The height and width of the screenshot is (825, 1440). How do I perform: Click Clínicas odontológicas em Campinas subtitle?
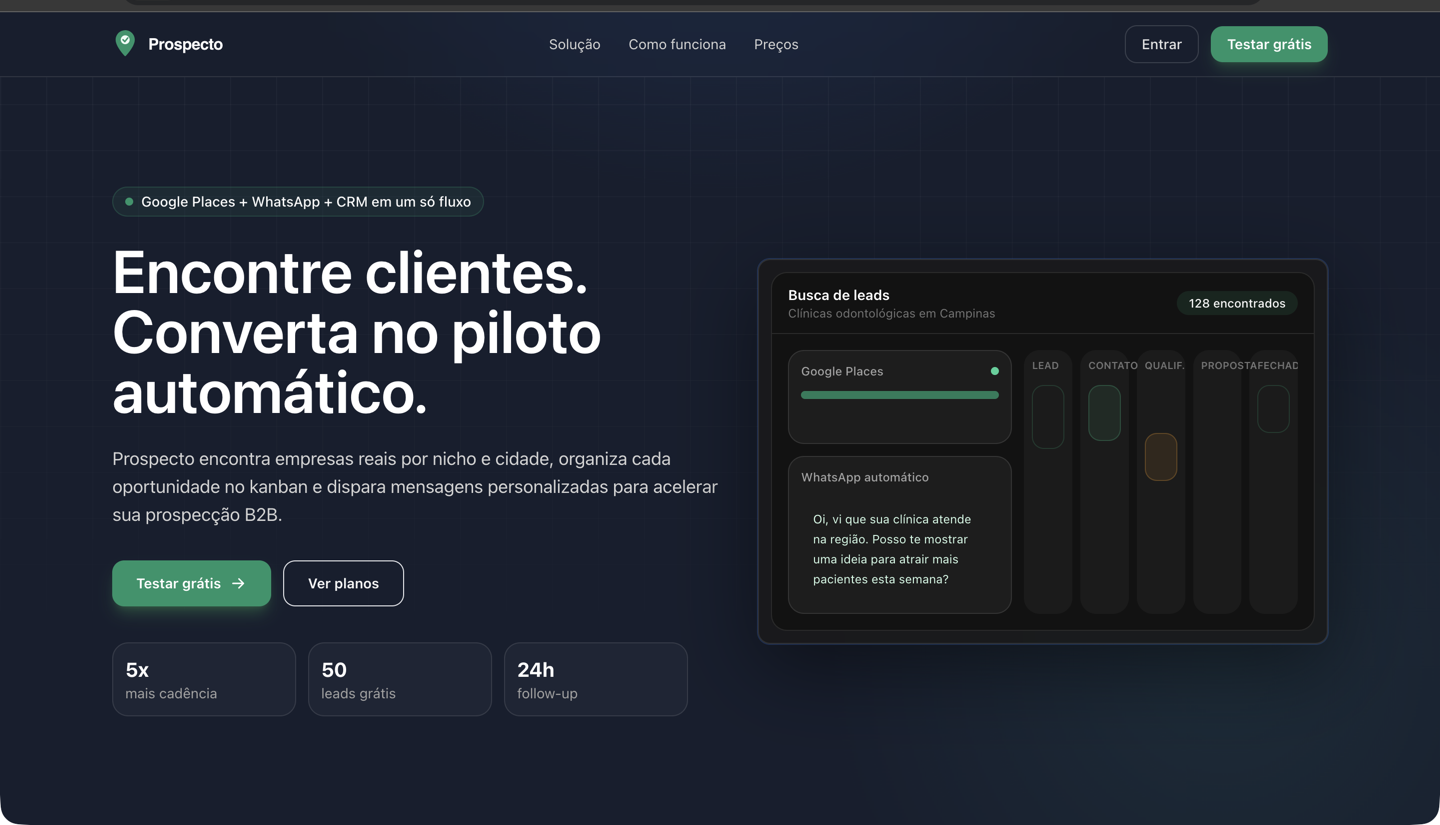tap(891, 313)
